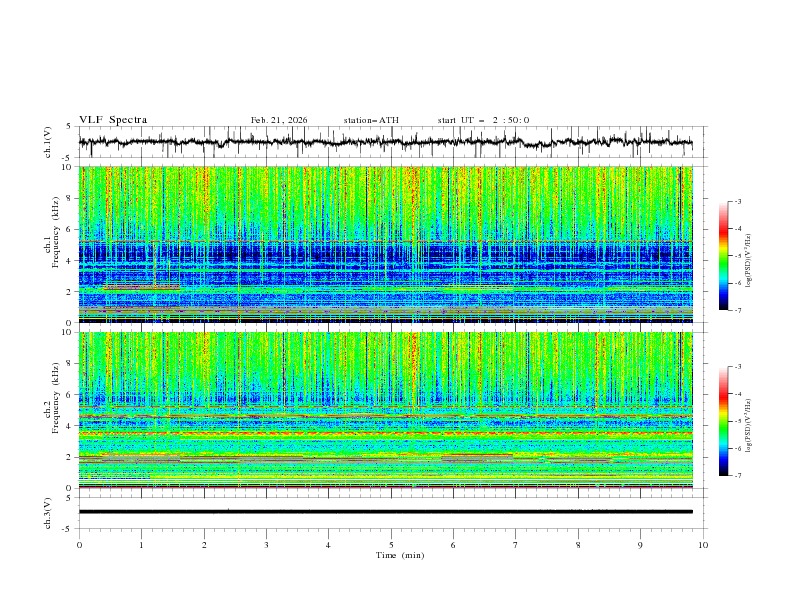This screenshot has height=612, width=792.
Task: Click the ch.2 "Frequency (kHz)" axis label
Action: 56,397
